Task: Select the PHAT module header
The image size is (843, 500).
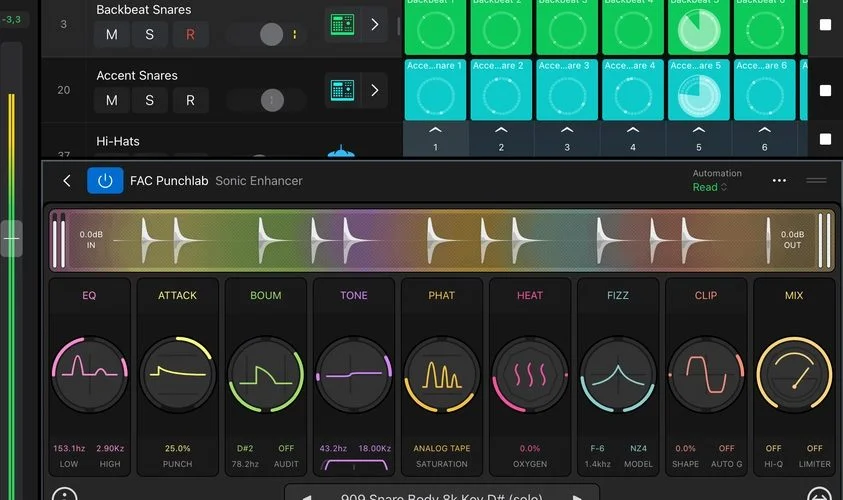Action: (442, 295)
